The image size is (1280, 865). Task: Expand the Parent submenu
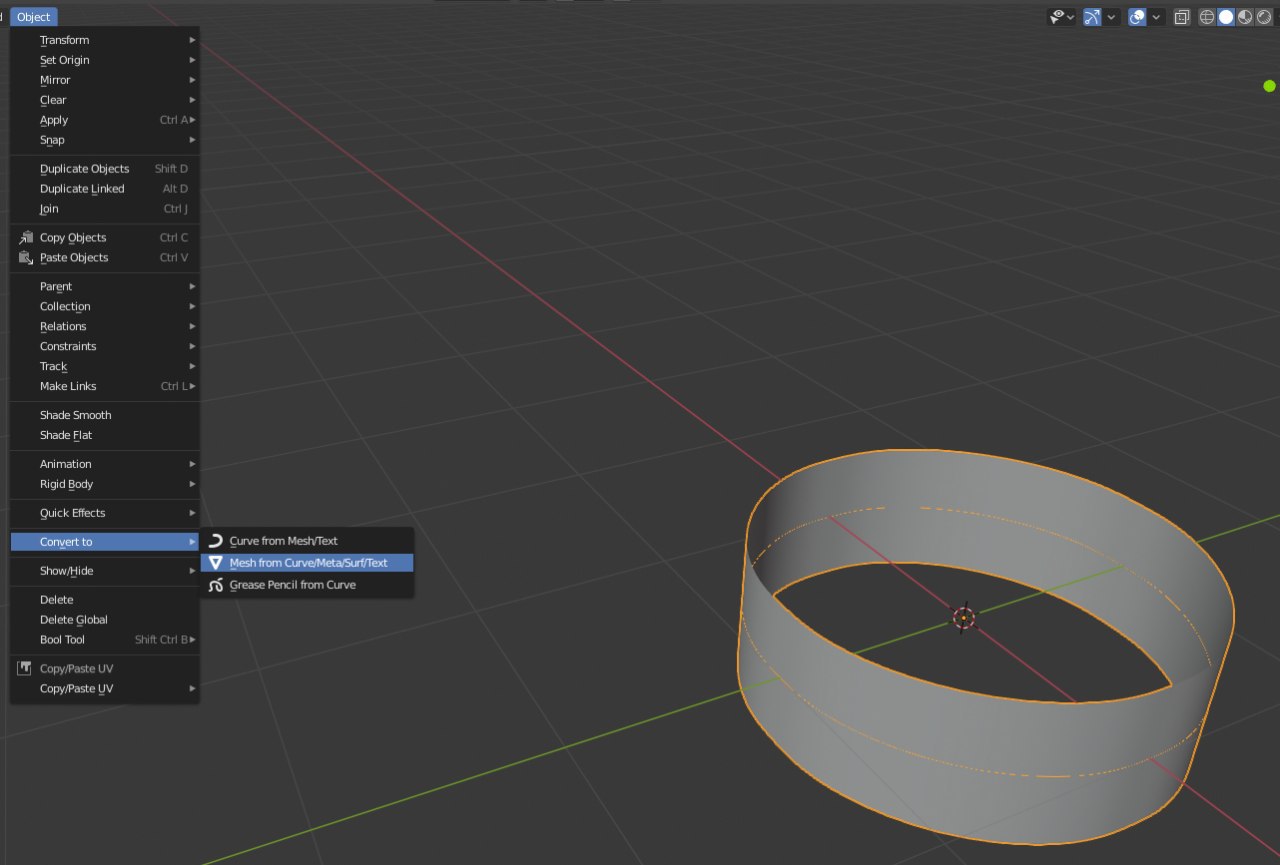[x=105, y=287]
